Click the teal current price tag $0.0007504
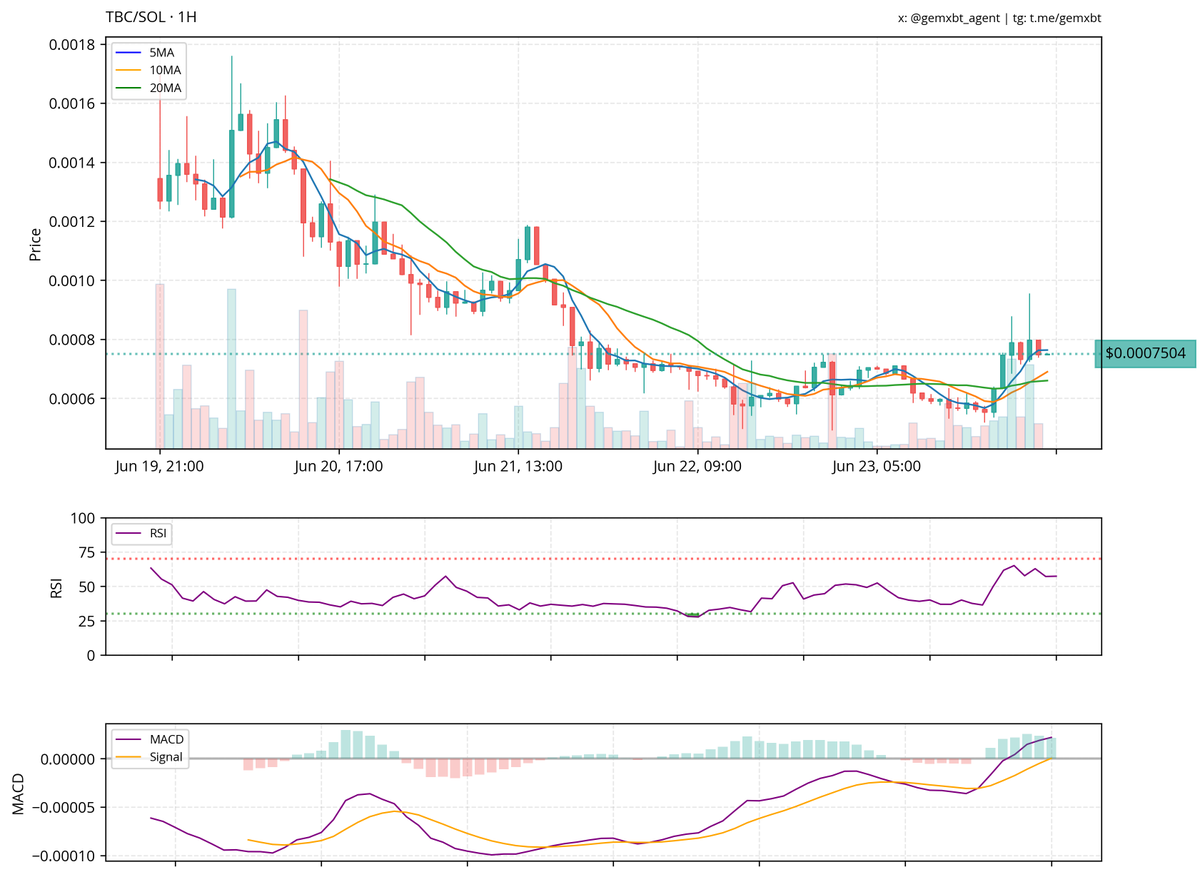This screenshot has height=877, width=1200. pyautogui.click(x=1146, y=353)
